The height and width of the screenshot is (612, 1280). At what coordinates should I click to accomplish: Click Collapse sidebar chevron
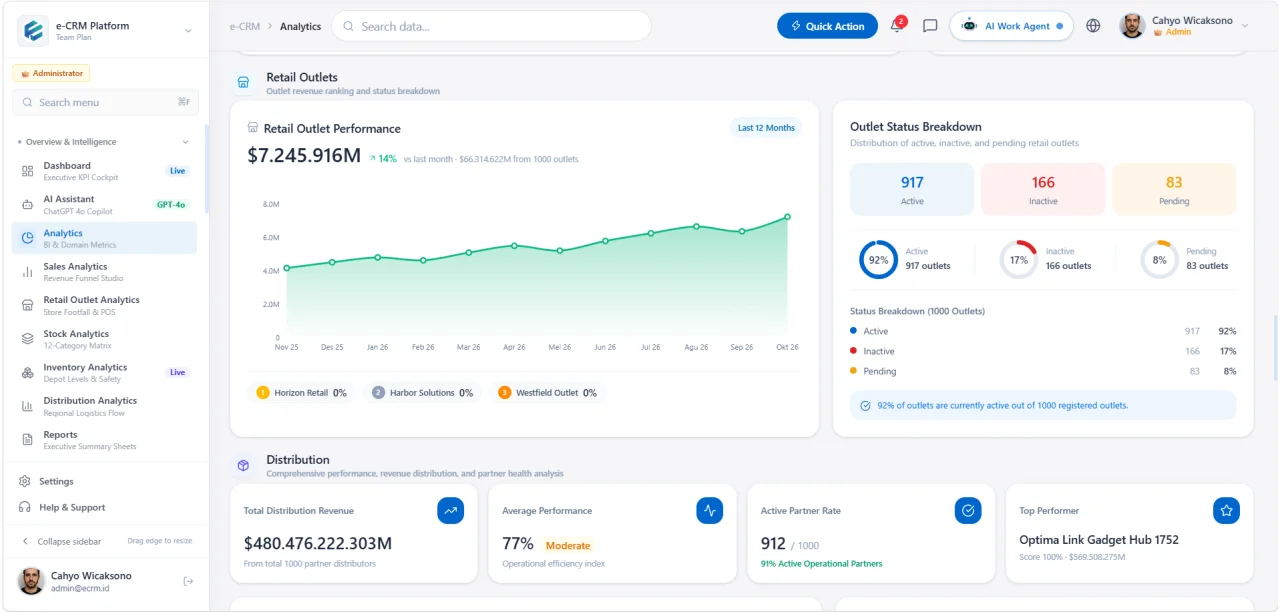point(26,541)
